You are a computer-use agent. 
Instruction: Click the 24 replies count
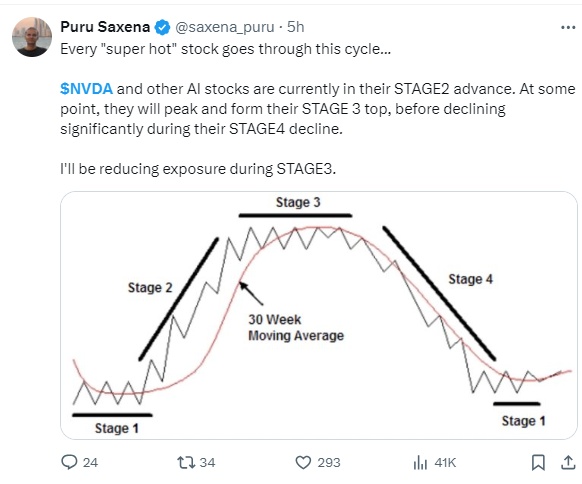coord(90,463)
